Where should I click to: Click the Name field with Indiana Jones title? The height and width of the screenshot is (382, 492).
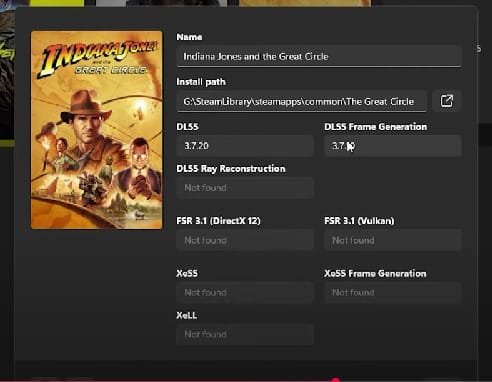coord(319,56)
